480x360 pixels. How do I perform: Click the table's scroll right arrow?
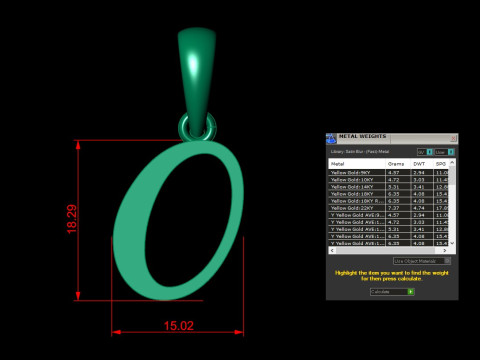point(445,250)
